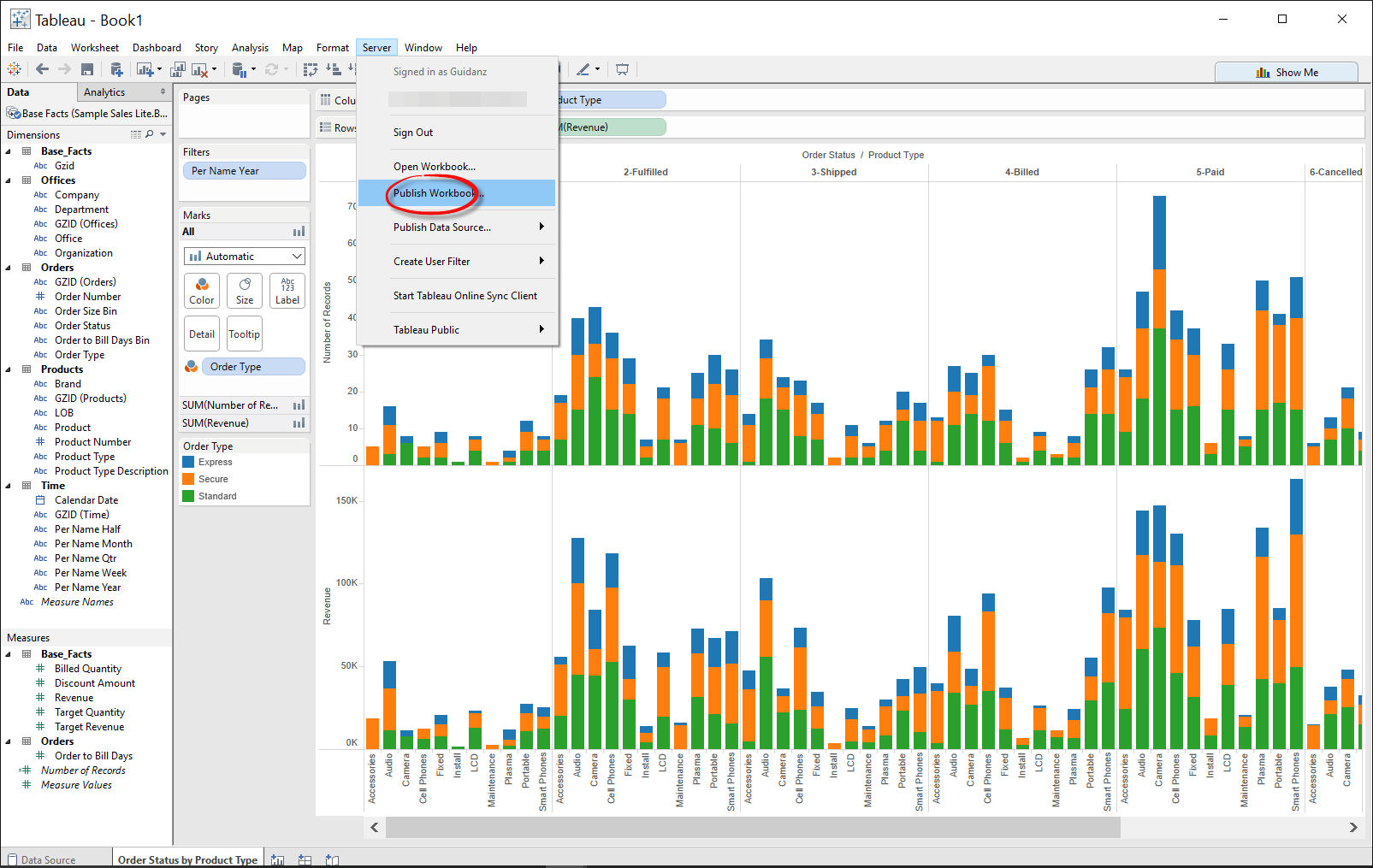The width and height of the screenshot is (1373, 868).
Task: Open the Detail mark card
Action: [202, 334]
